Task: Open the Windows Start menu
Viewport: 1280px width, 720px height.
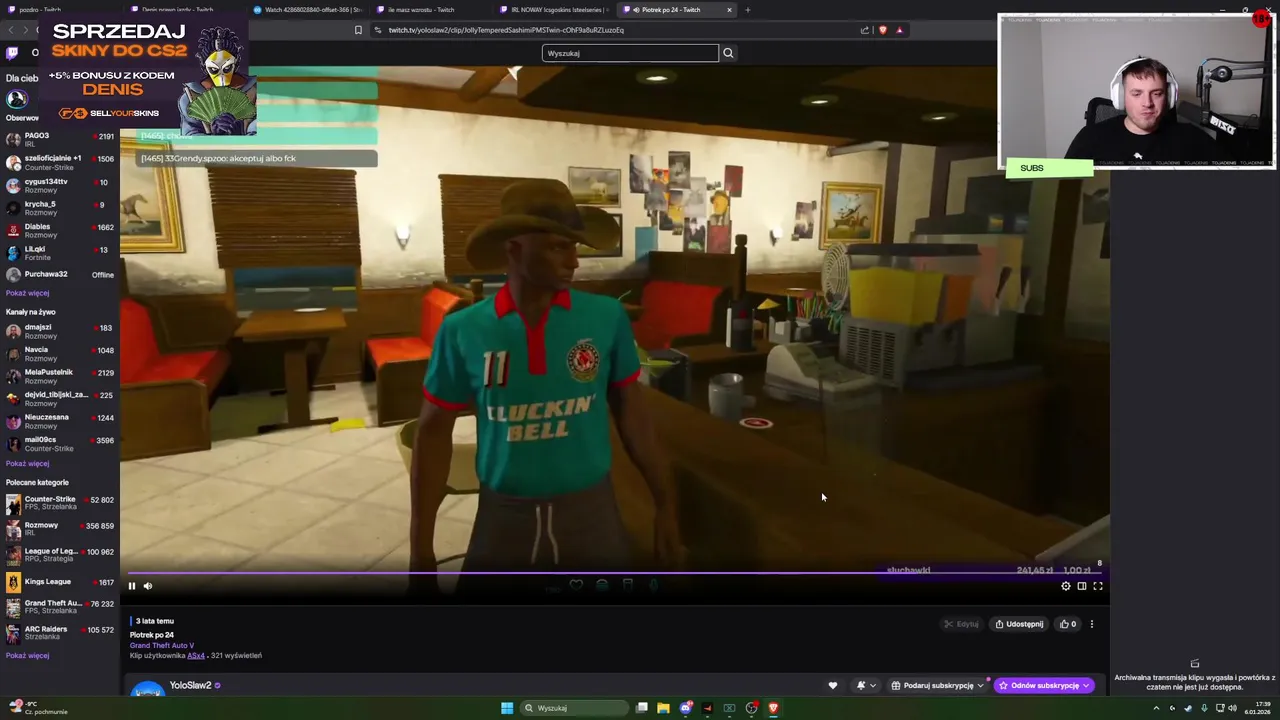Action: tap(507, 708)
